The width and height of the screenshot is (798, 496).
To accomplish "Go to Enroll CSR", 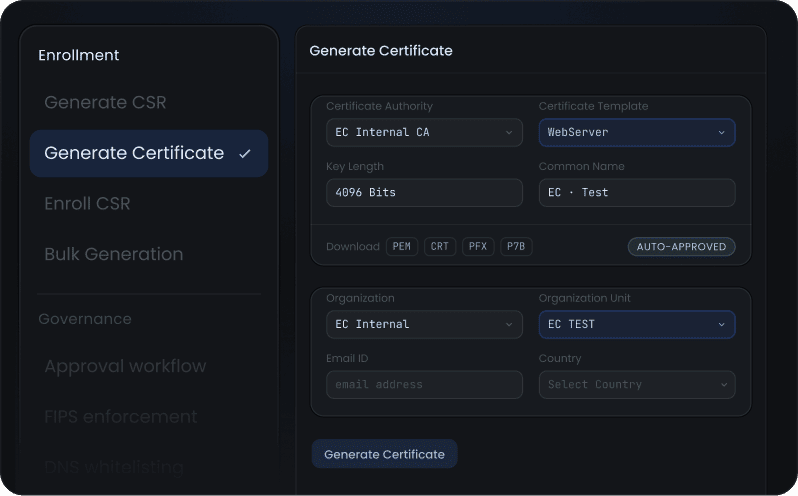I will tap(87, 203).
